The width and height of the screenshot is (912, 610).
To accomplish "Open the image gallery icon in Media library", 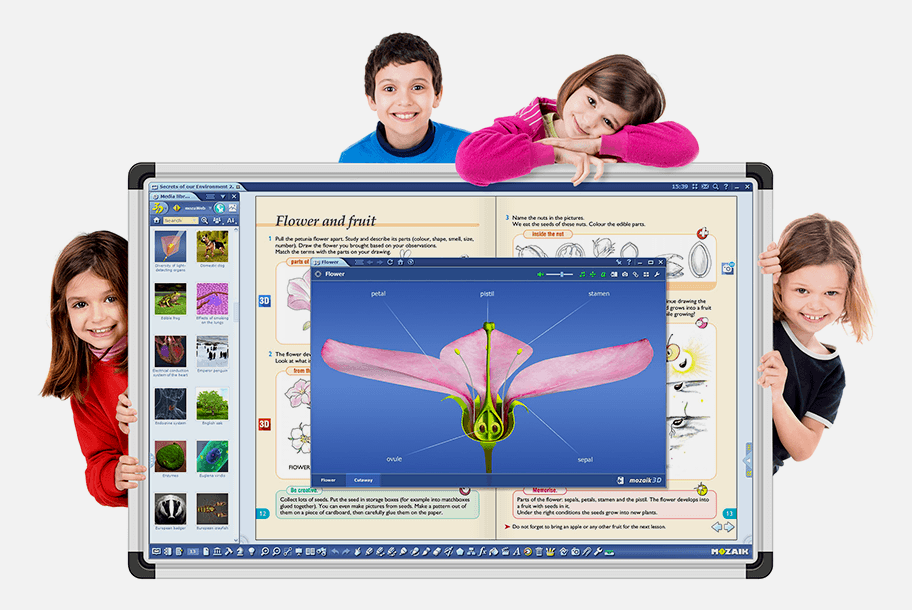I will click(232, 208).
